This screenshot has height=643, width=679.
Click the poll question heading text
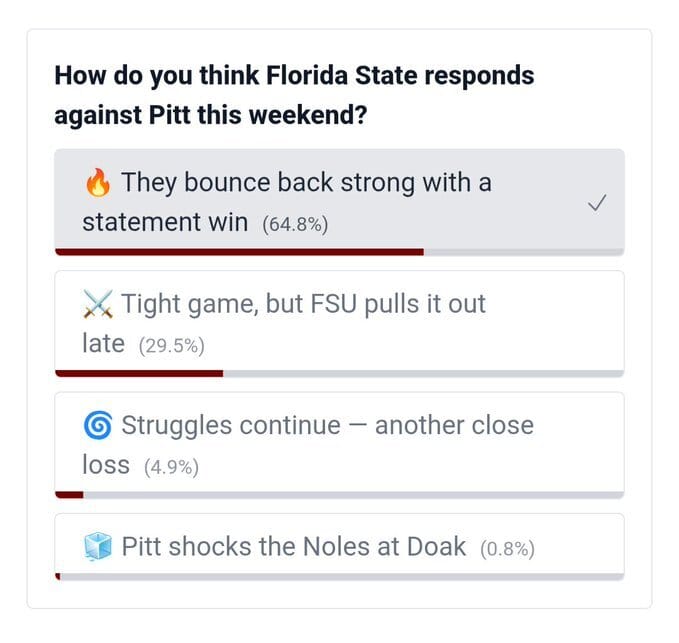(x=294, y=95)
